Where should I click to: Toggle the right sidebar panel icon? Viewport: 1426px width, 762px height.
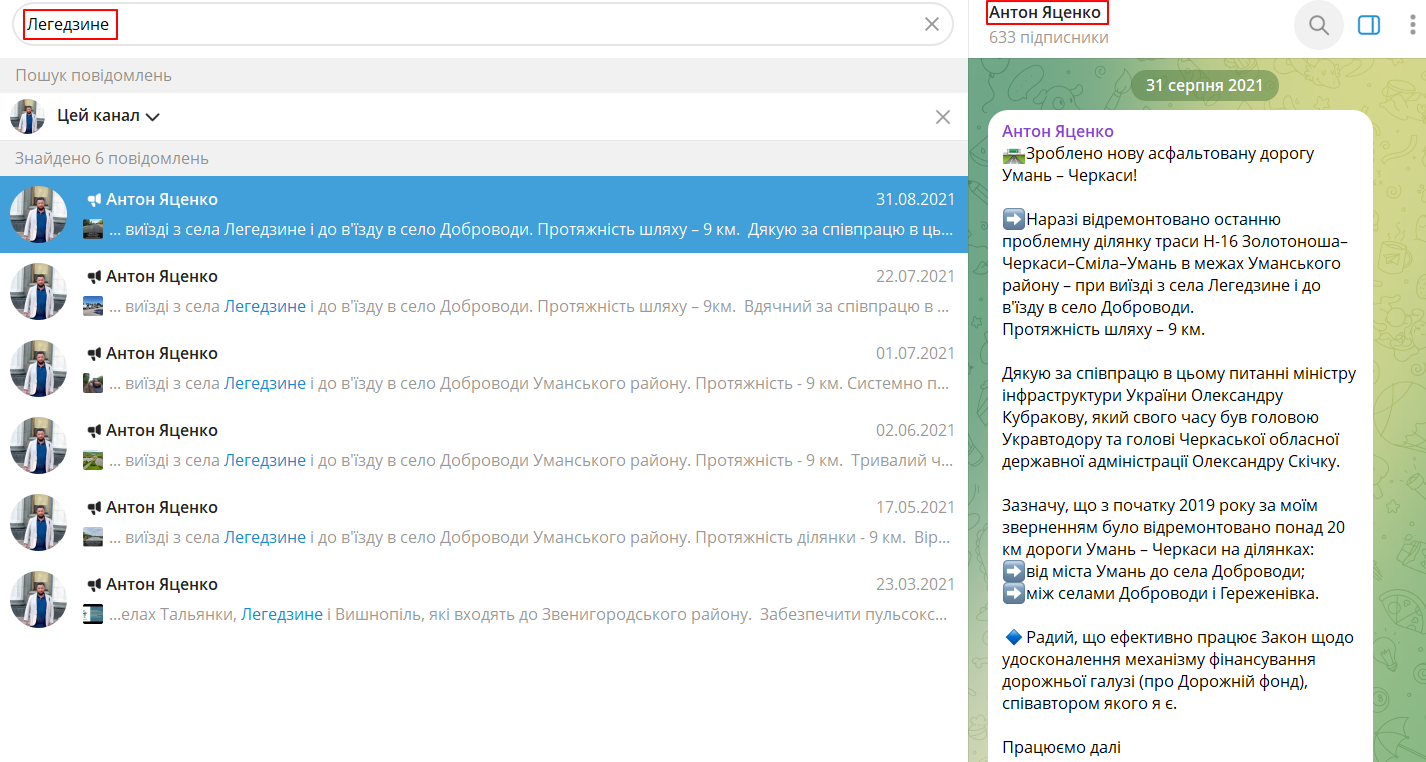[x=1369, y=25]
